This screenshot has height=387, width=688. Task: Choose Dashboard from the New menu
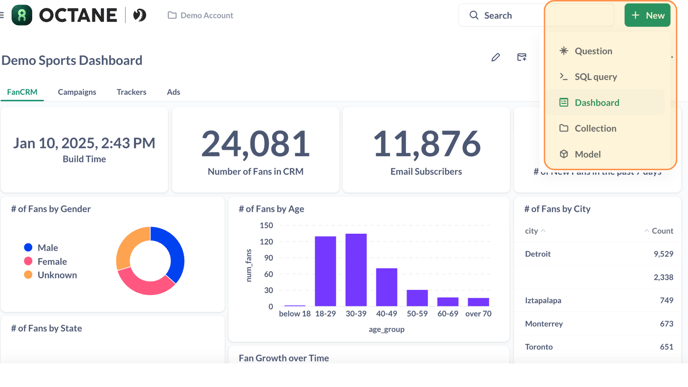click(606, 103)
